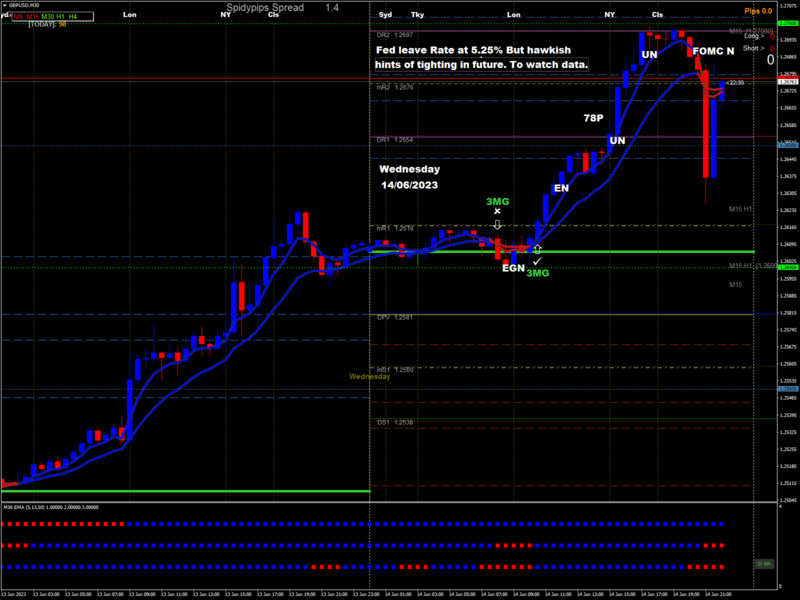Image resolution: width=800 pixels, height=600 pixels.
Task: Select the green horizontal line near 1.2608
Action: coord(563,252)
